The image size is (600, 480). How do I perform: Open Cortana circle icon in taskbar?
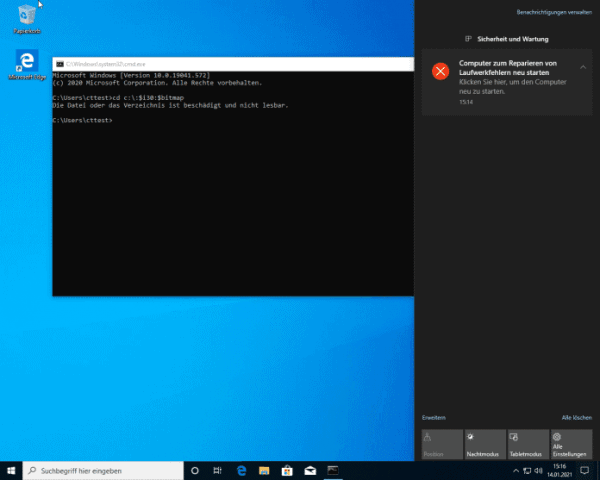coord(195,470)
